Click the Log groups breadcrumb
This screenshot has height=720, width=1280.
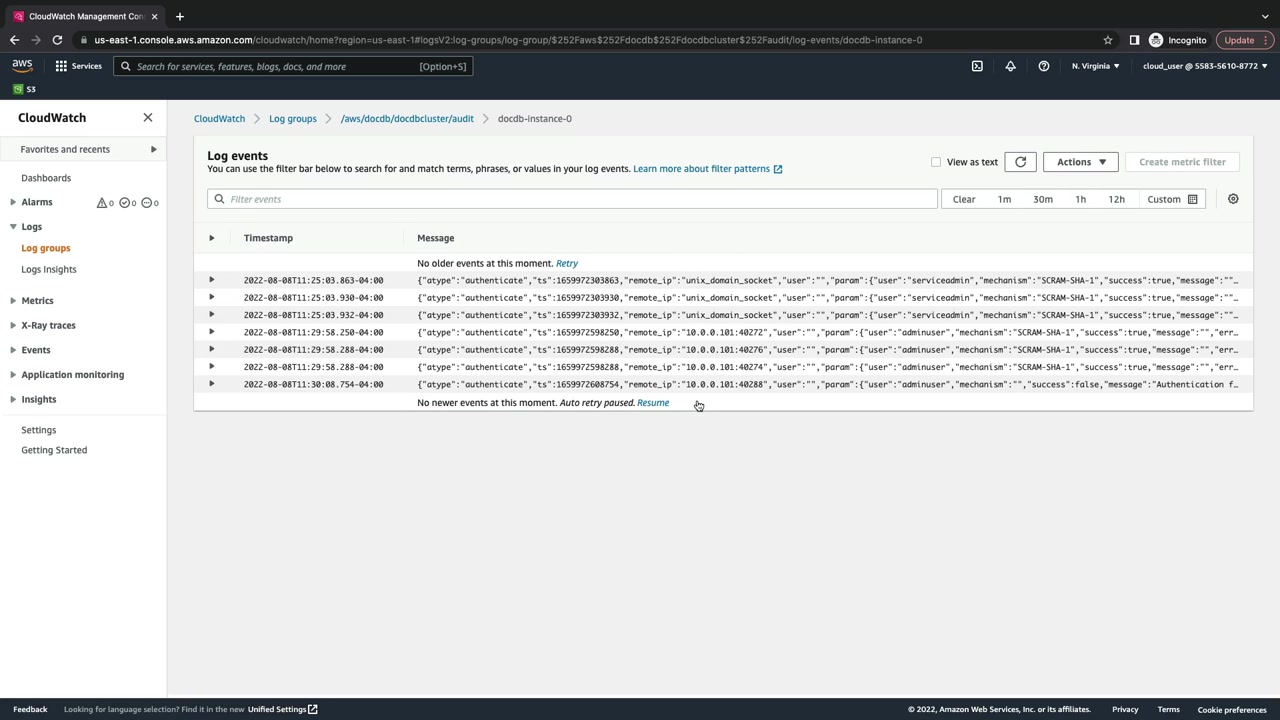tap(293, 118)
